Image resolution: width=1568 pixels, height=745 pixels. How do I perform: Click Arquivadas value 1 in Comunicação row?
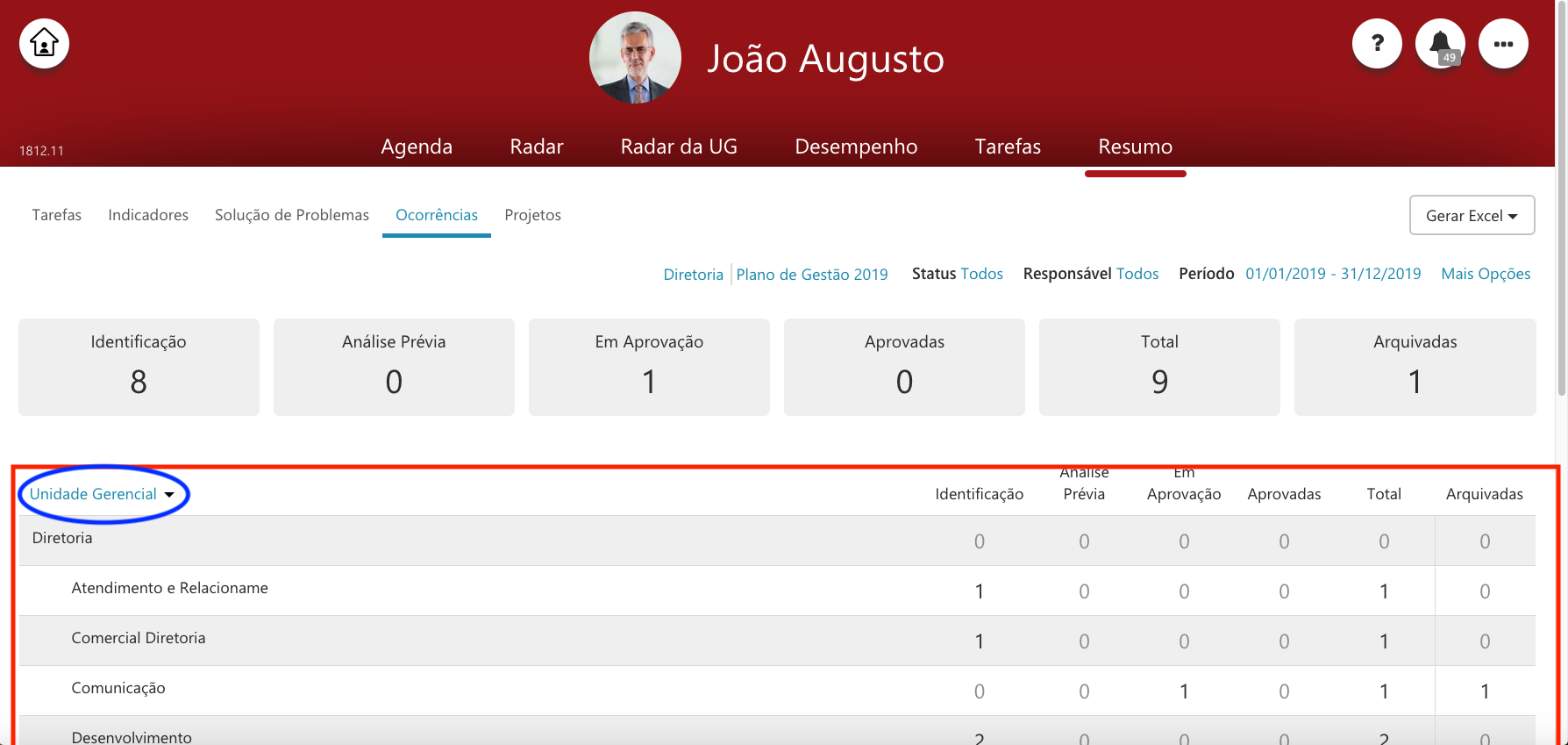pyautogui.click(x=1485, y=691)
